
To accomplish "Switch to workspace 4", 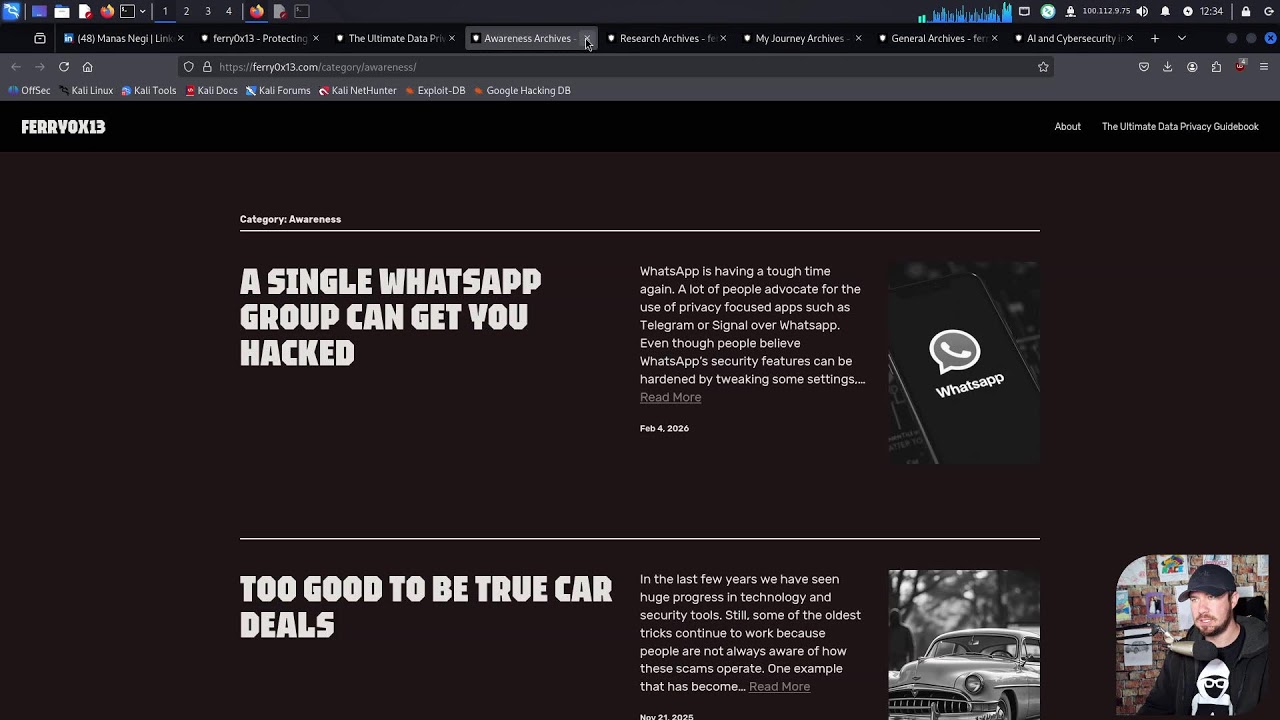I will [229, 11].
